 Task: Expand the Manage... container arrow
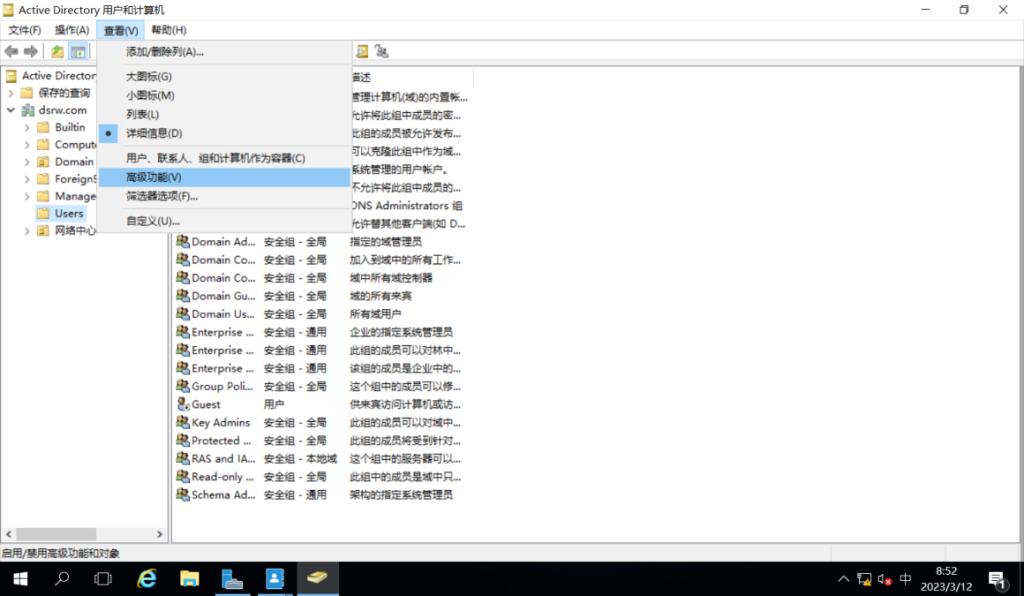[x=27, y=196]
